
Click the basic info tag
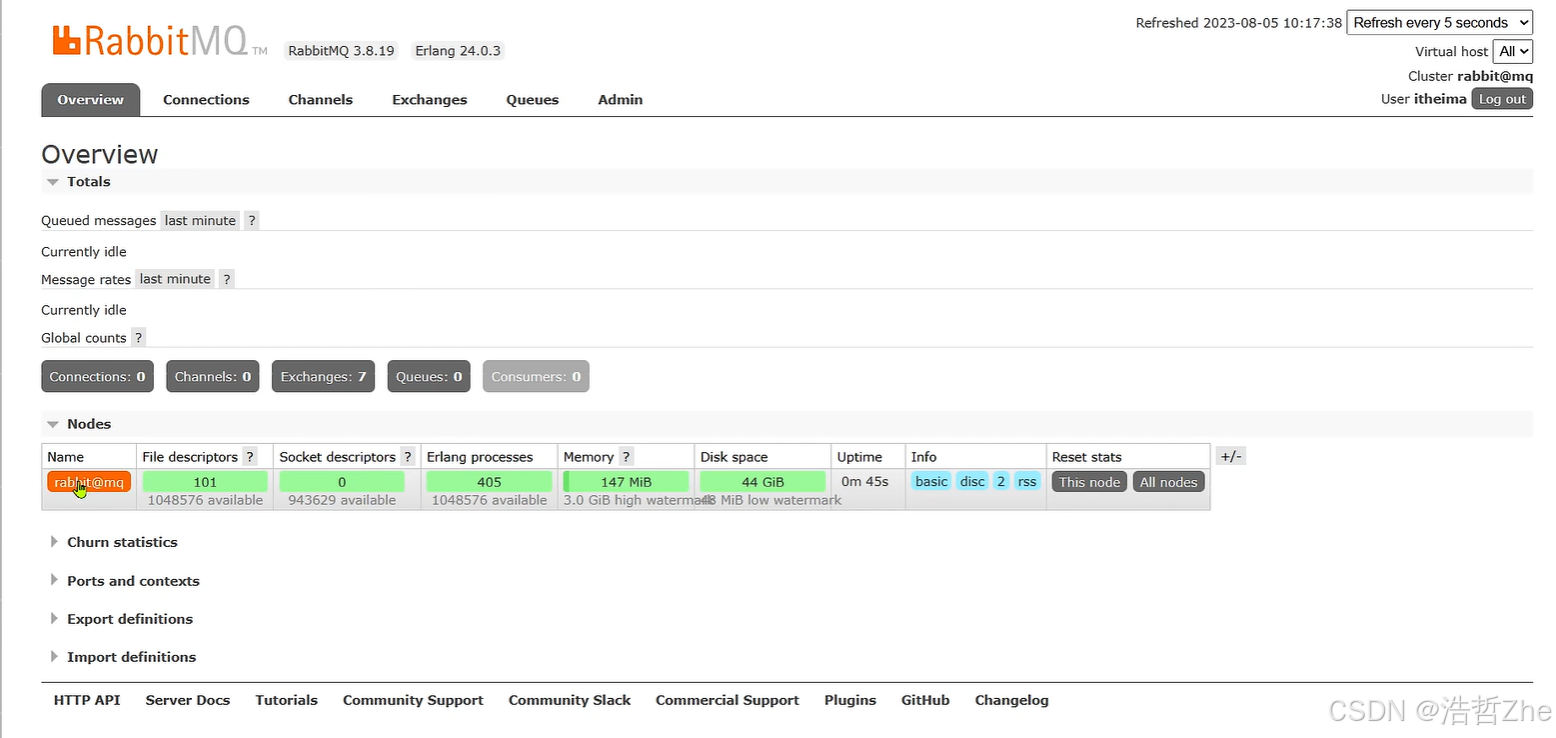(x=931, y=482)
